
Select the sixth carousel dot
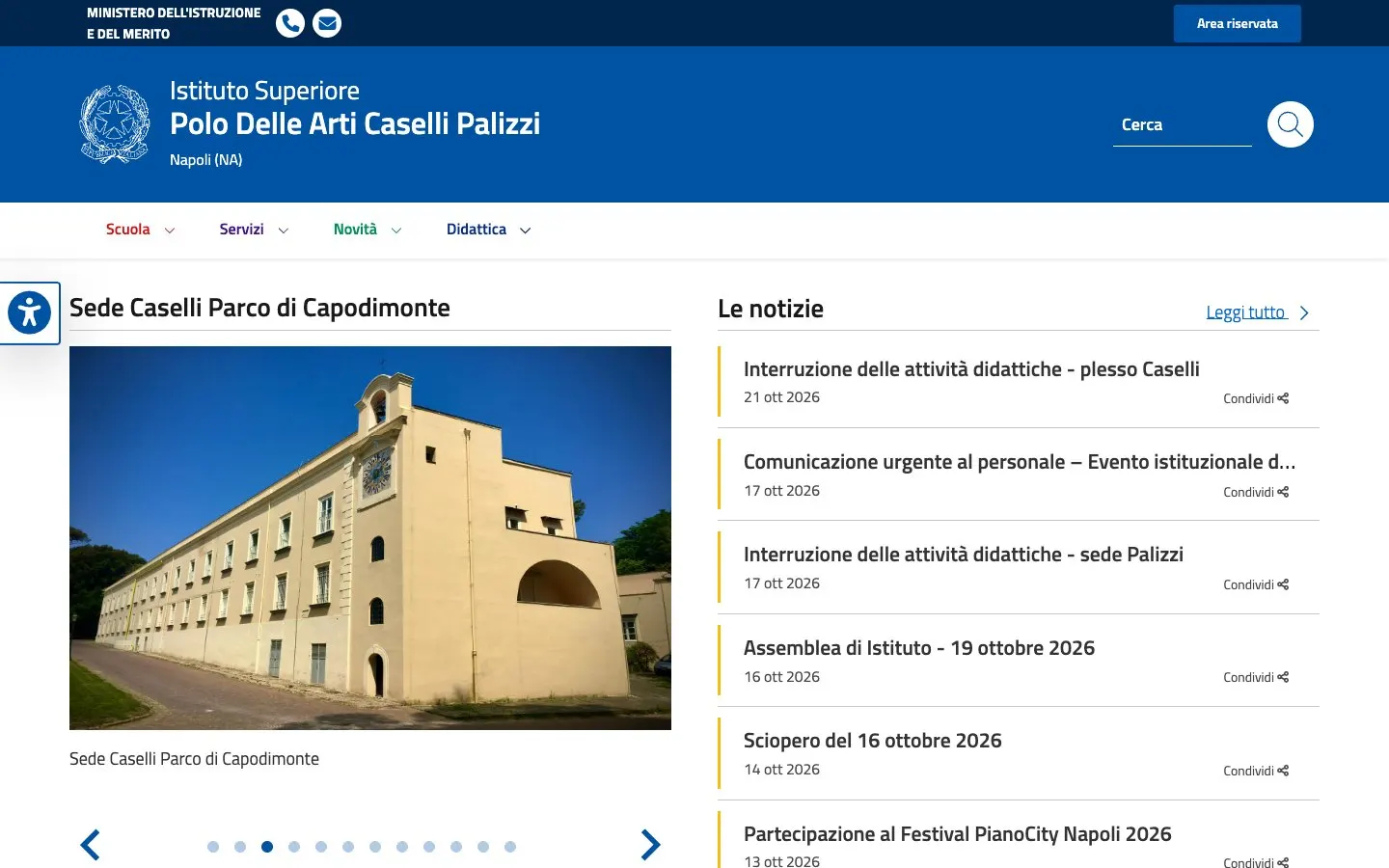point(348,847)
